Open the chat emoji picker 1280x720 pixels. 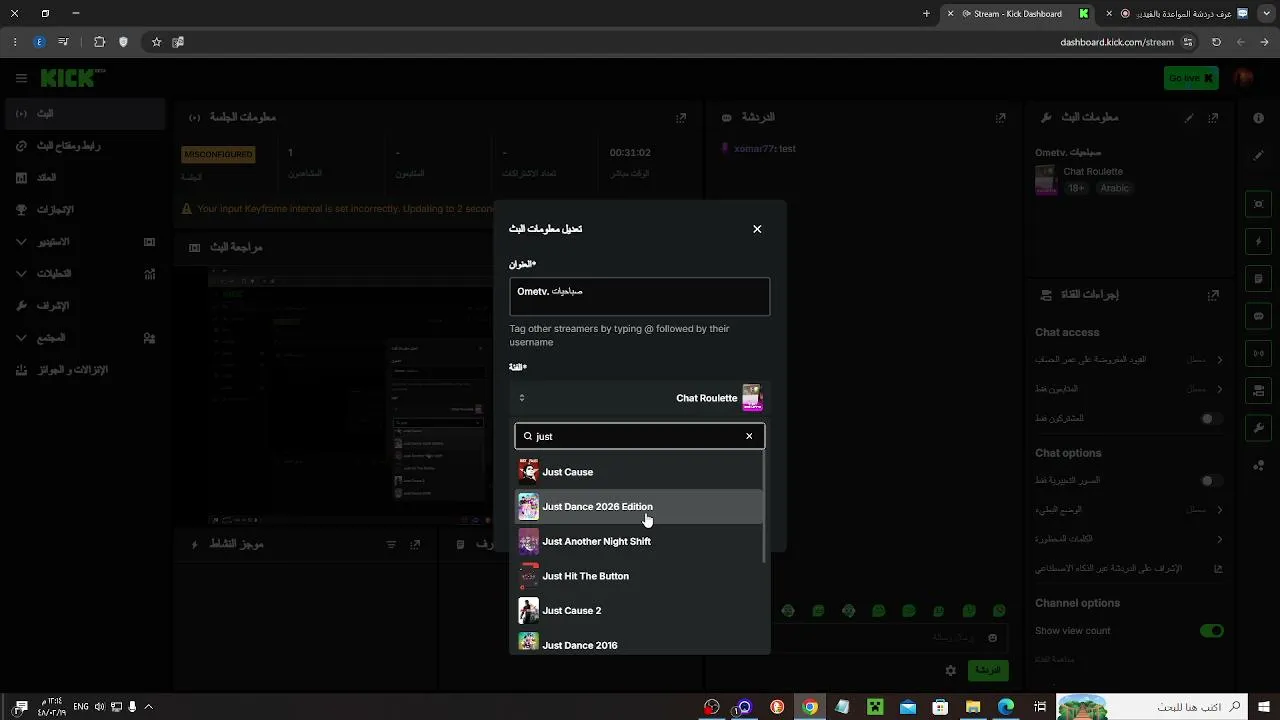[992, 638]
